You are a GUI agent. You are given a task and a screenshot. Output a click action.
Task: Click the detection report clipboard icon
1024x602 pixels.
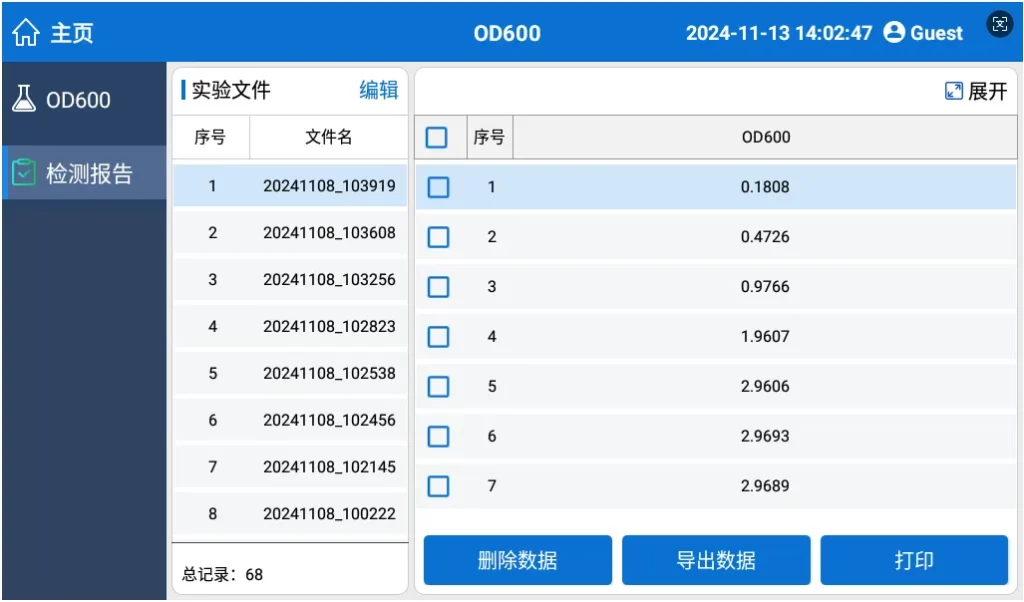(24, 173)
